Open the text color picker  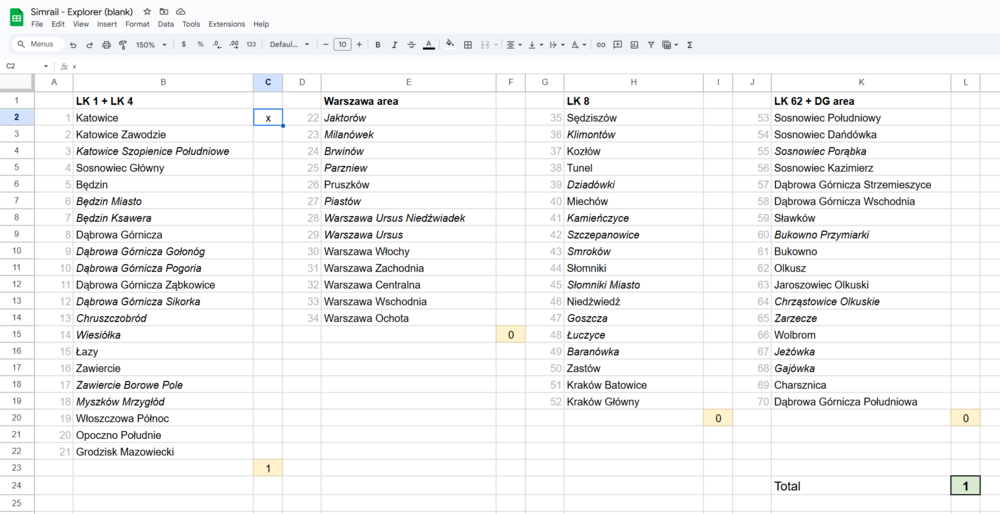tap(429, 45)
